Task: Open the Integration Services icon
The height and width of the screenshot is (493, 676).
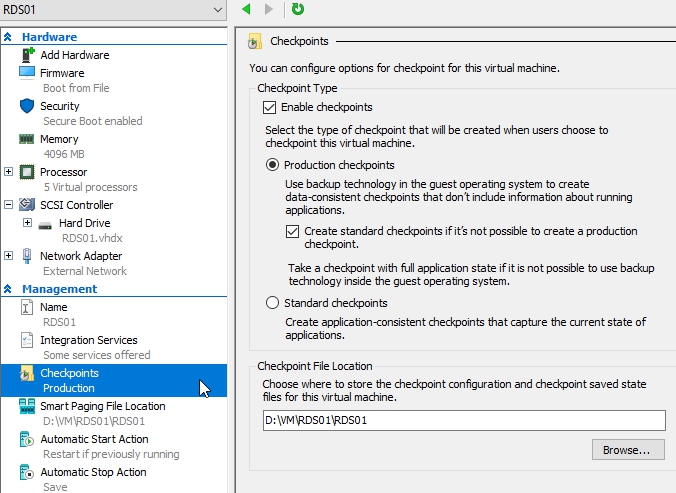Action: [x=27, y=340]
